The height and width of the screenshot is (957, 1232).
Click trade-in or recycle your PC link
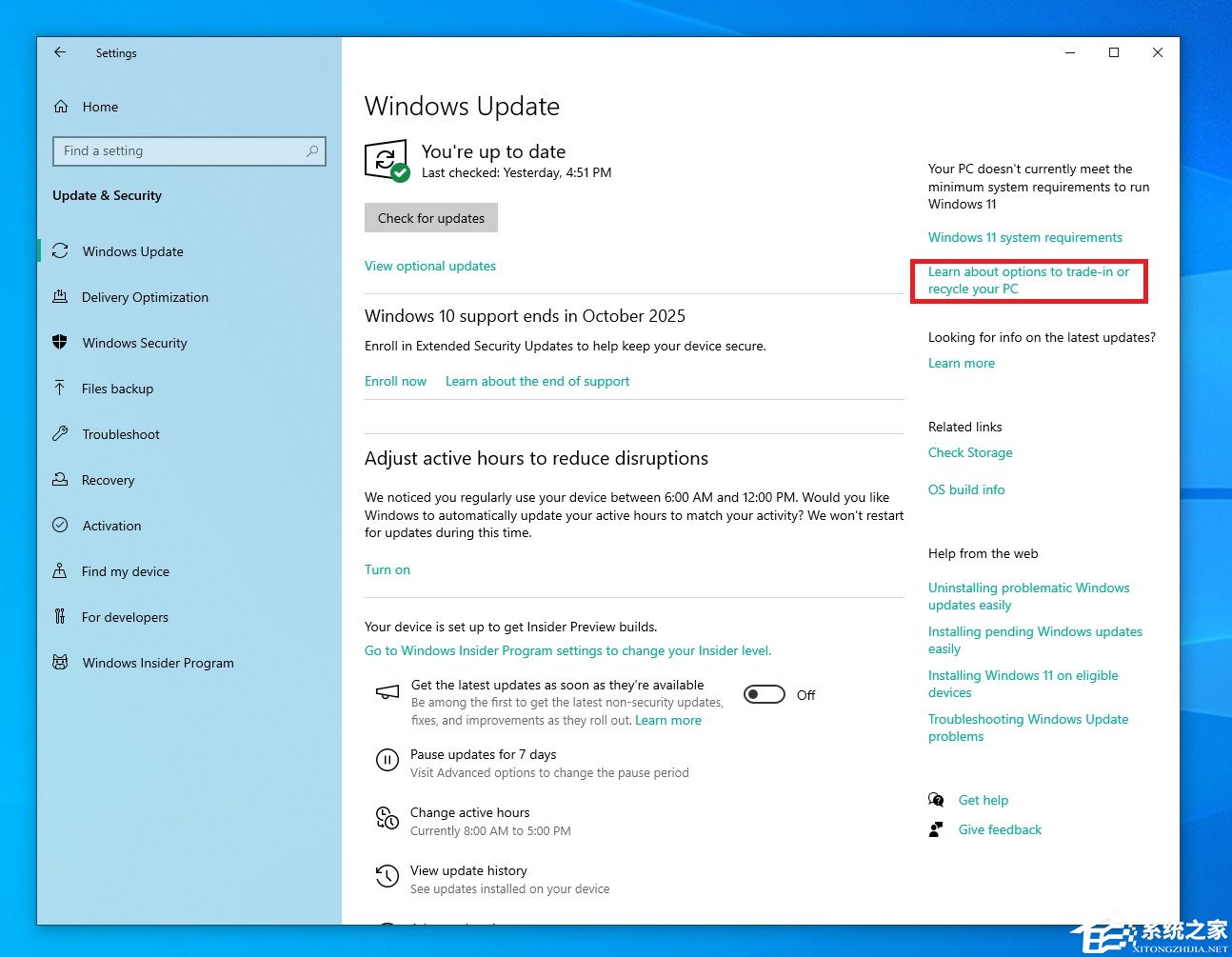[x=1028, y=280]
